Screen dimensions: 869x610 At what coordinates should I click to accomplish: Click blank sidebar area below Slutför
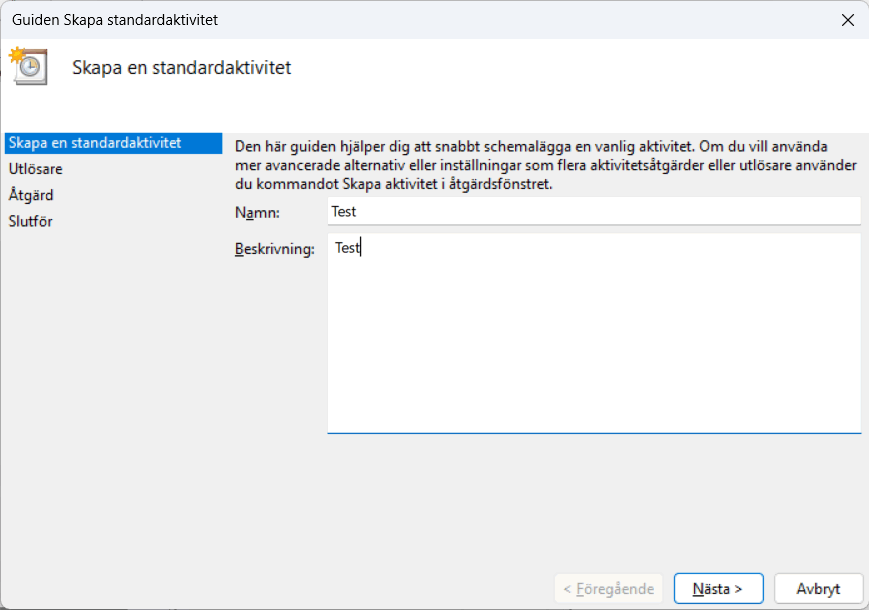point(110,400)
